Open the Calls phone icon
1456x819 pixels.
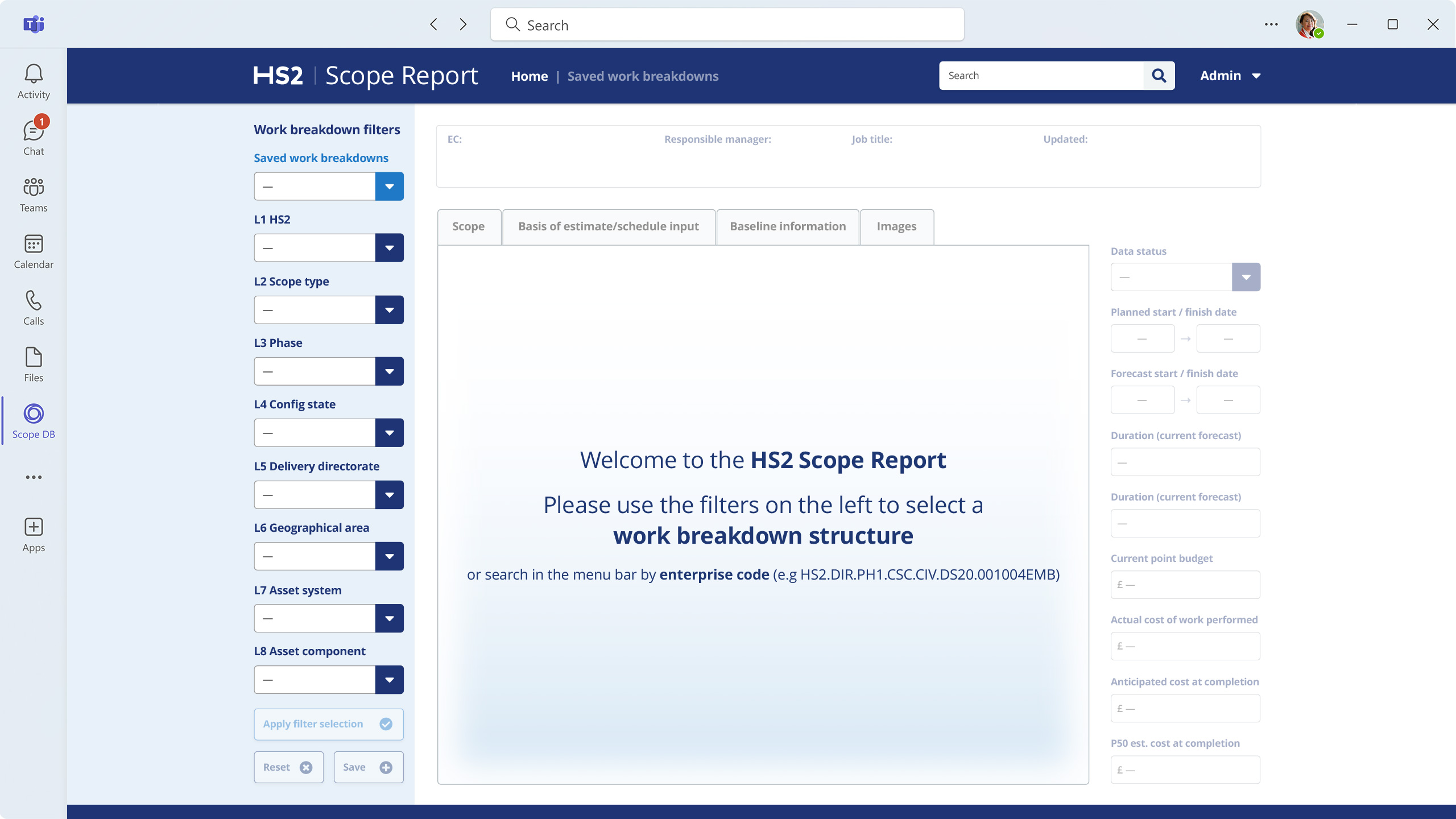pyautogui.click(x=34, y=308)
